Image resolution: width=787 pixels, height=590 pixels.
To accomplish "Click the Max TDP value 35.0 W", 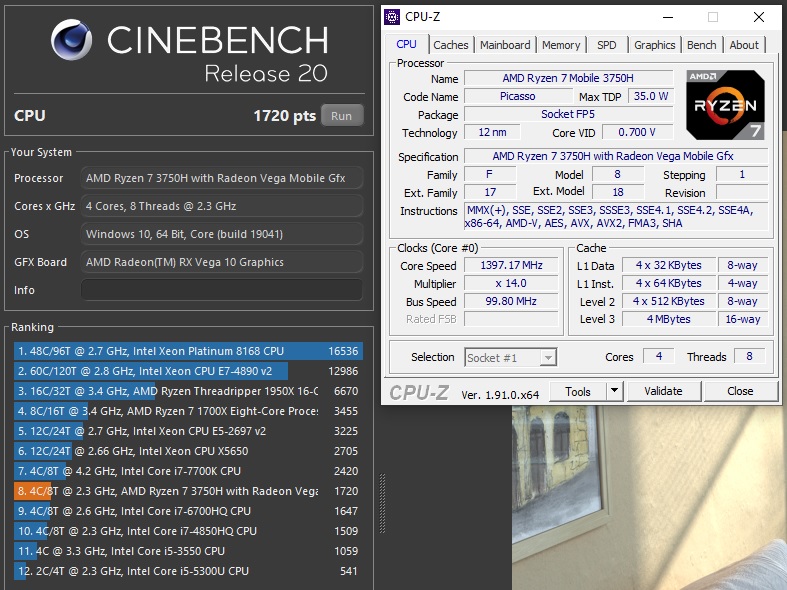I will click(650, 96).
